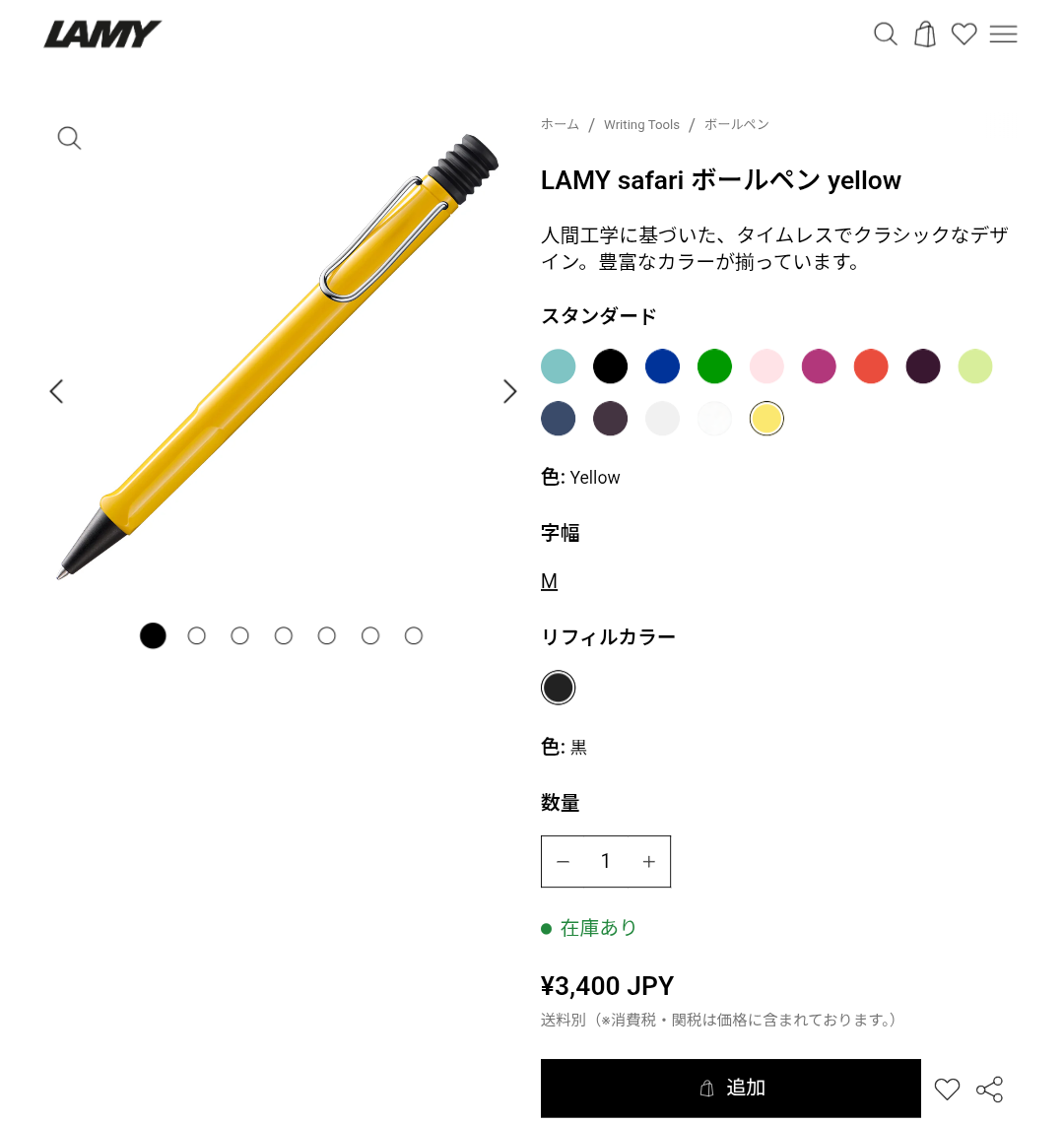Open Writing Tools breadcrumb
Image resolution: width=1064 pixels, height=1124 pixels.
tap(641, 125)
